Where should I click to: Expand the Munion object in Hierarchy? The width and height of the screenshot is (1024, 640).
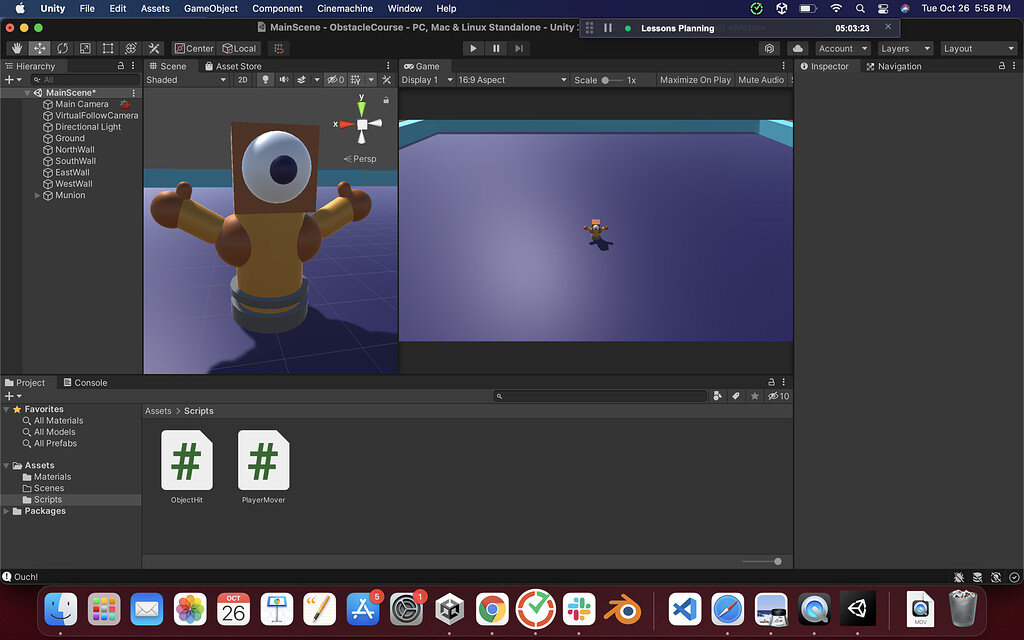[x=37, y=195]
